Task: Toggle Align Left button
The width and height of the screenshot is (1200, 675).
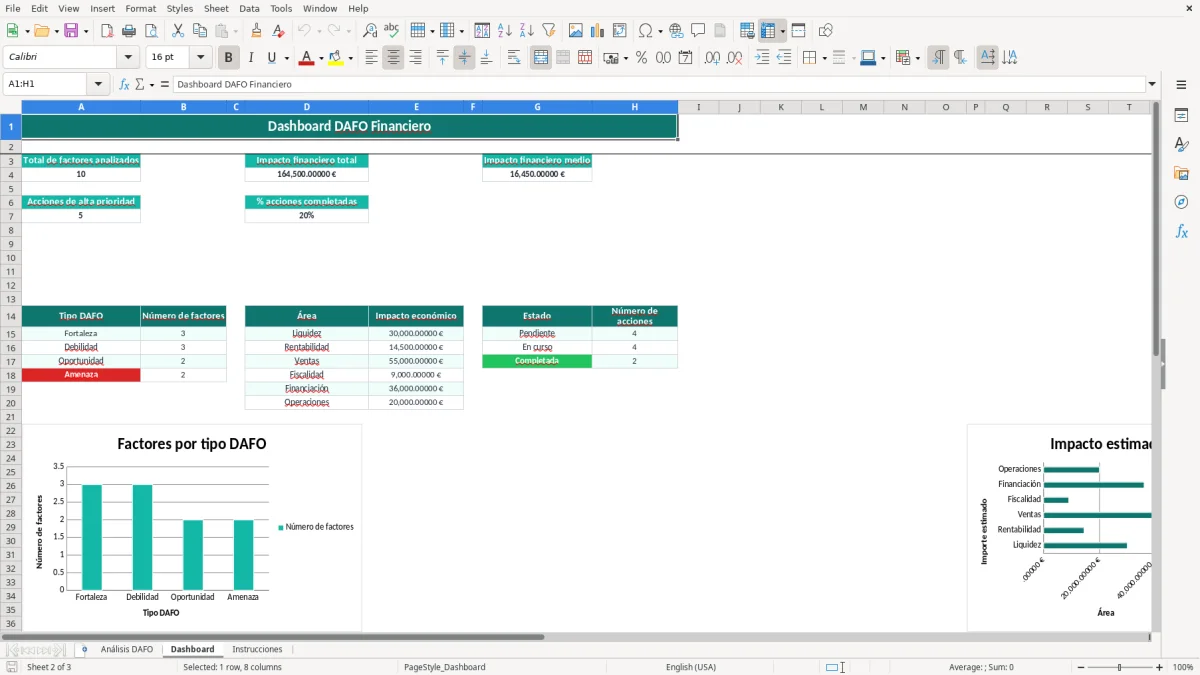Action: [x=371, y=58]
